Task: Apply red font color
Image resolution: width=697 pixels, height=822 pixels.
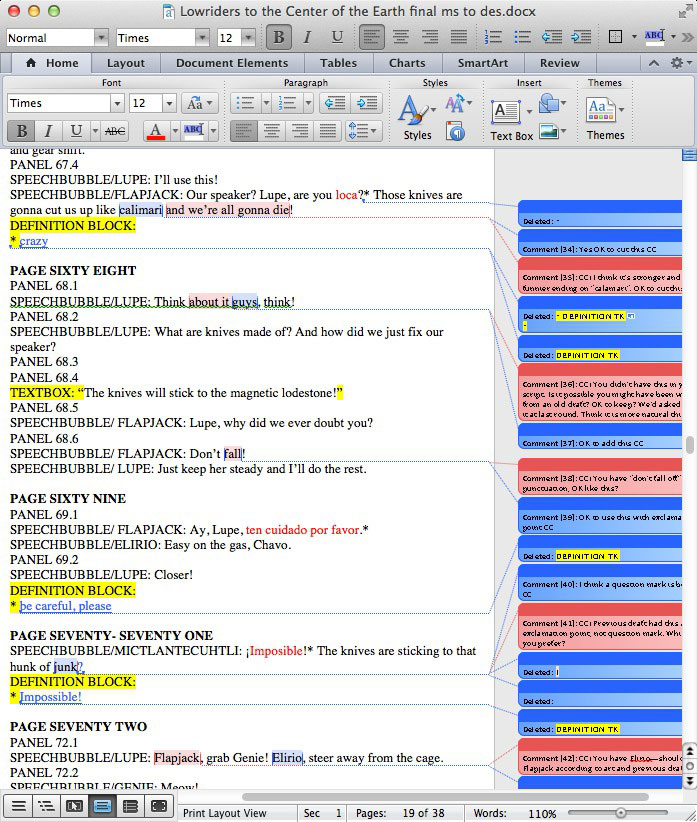Action: click(x=156, y=131)
